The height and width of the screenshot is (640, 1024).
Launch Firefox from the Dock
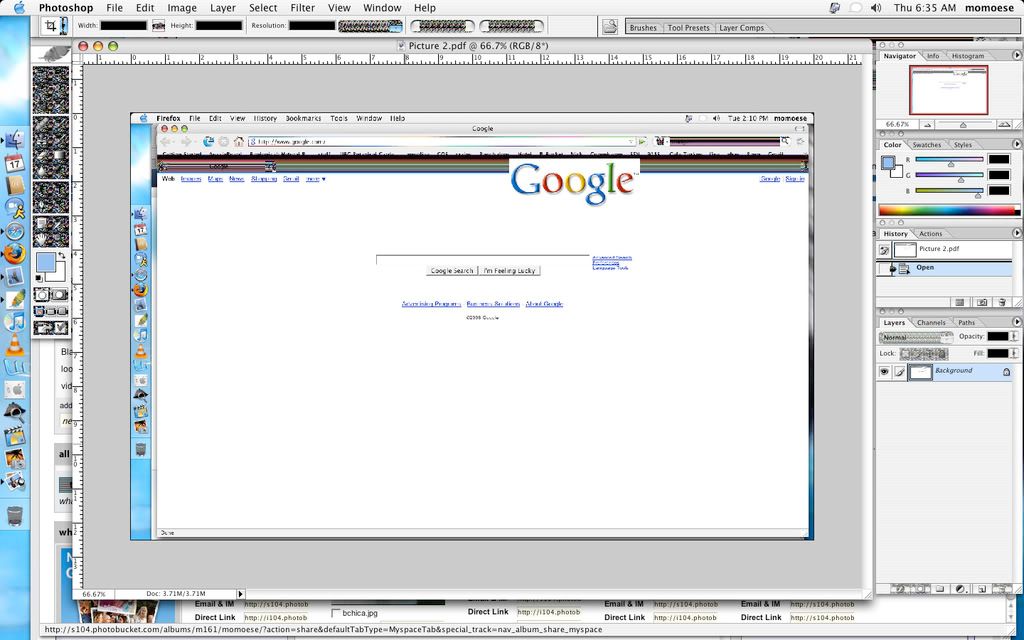pyautogui.click(x=14, y=253)
